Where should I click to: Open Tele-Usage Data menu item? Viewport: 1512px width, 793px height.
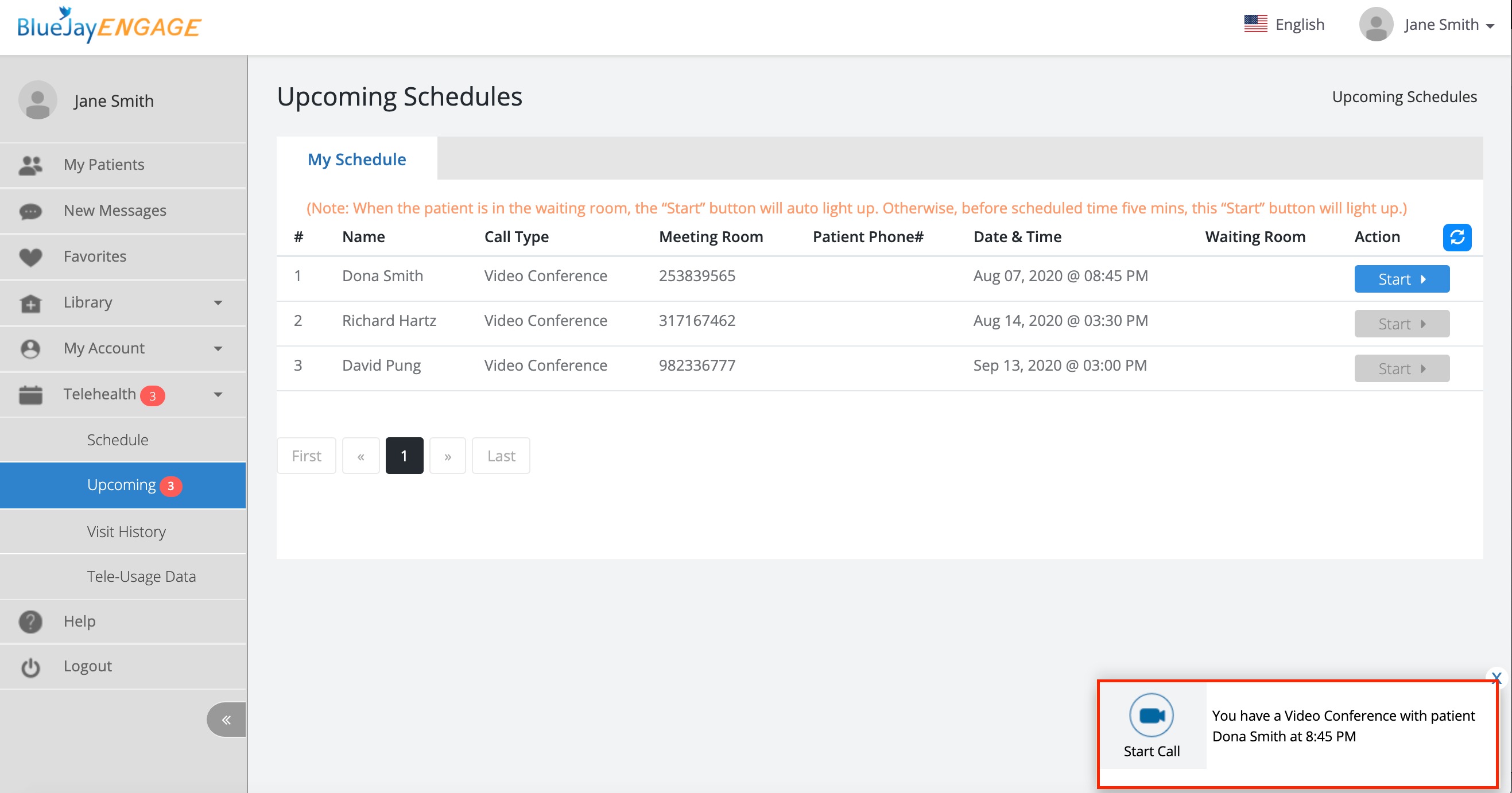(x=141, y=577)
